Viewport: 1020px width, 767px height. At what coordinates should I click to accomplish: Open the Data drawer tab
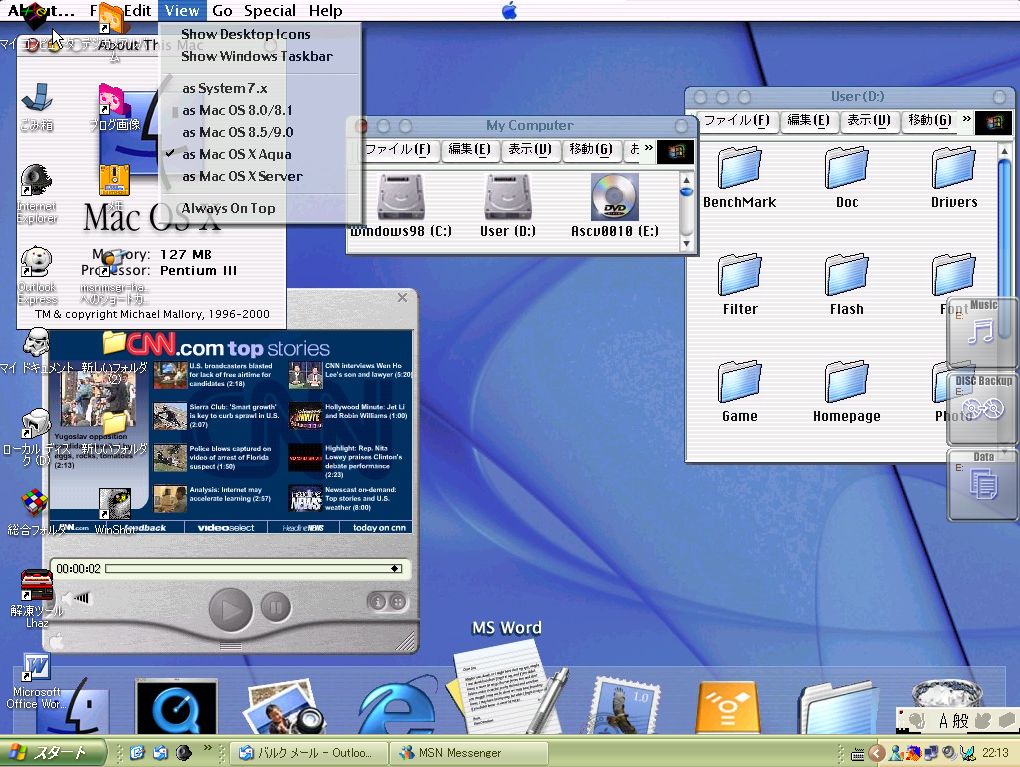[983, 485]
